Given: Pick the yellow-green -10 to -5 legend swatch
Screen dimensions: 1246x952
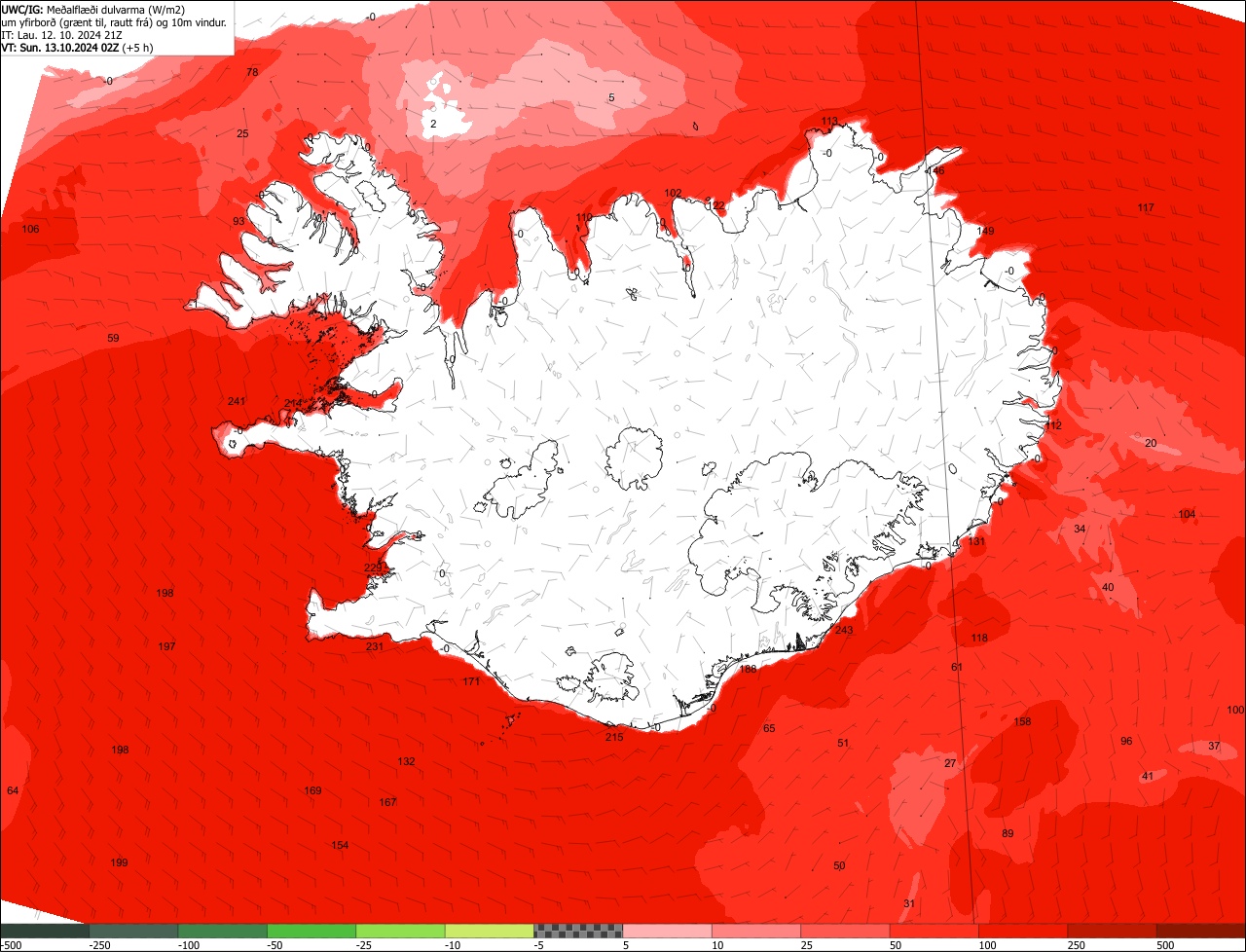Looking at the screenshot, I should (x=490, y=931).
